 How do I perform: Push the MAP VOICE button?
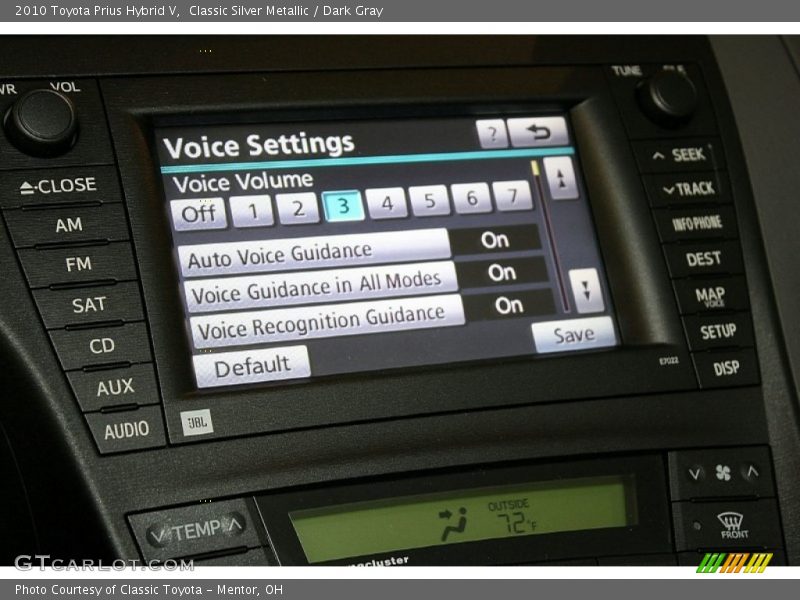710,295
